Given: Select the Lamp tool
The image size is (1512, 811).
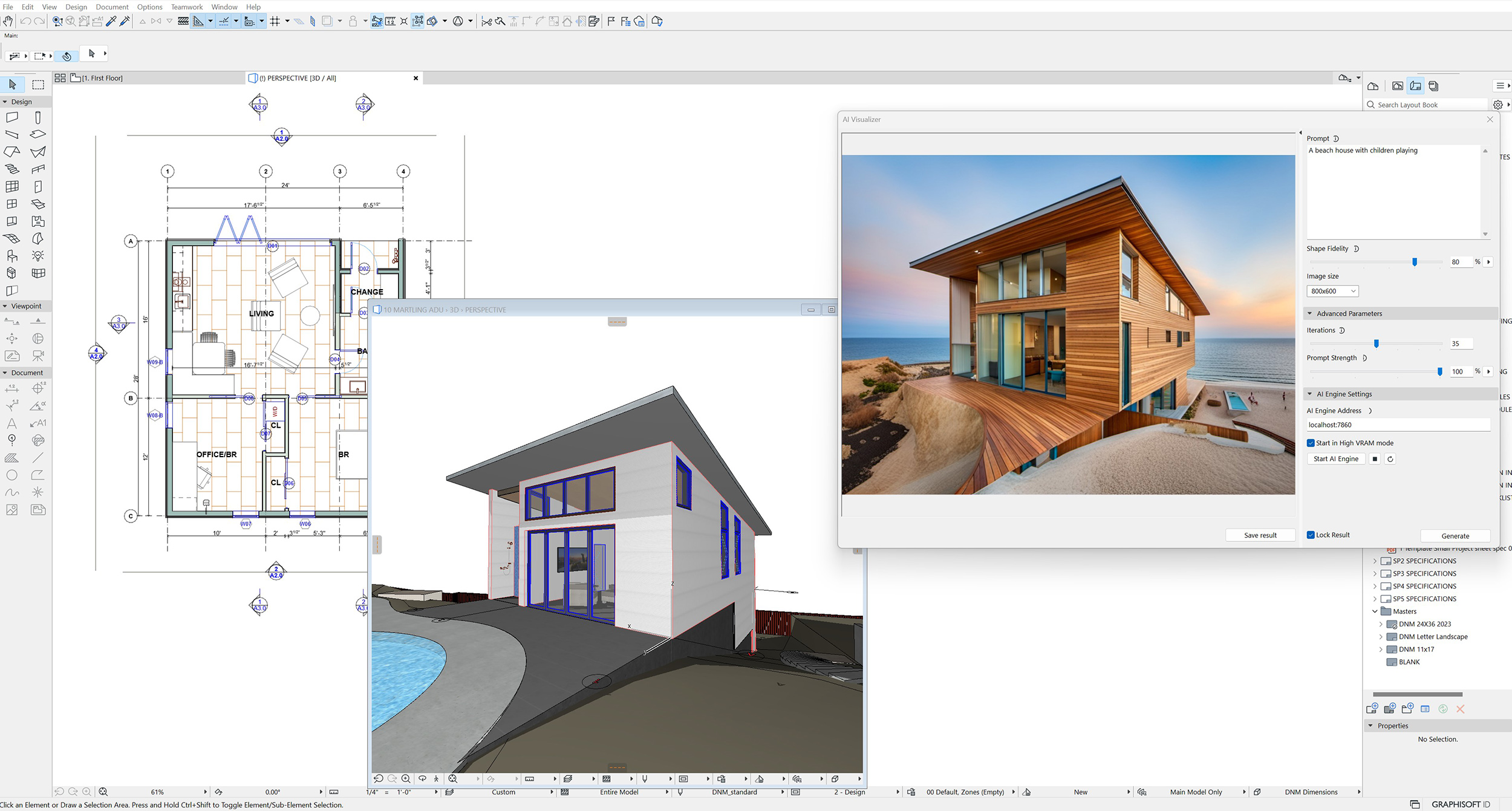Looking at the screenshot, I should tap(38, 256).
